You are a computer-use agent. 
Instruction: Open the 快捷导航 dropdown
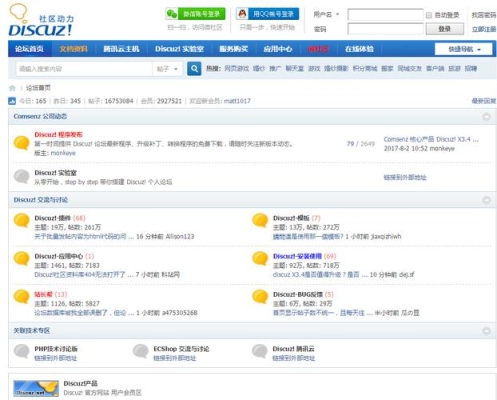coord(463,49)
